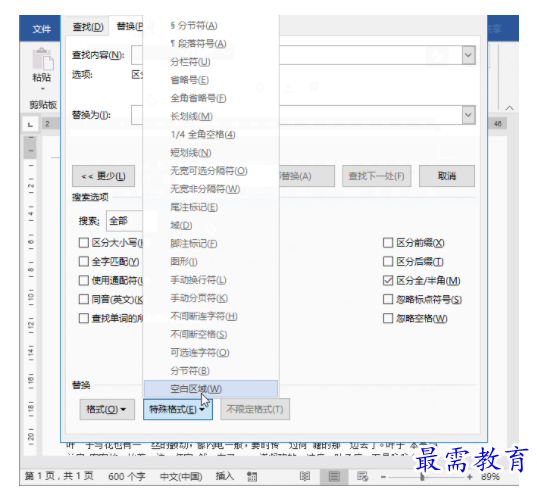Enable 忽略标点符号(S) checkbox
Viewport: 537px width, 491px height.
388,300
